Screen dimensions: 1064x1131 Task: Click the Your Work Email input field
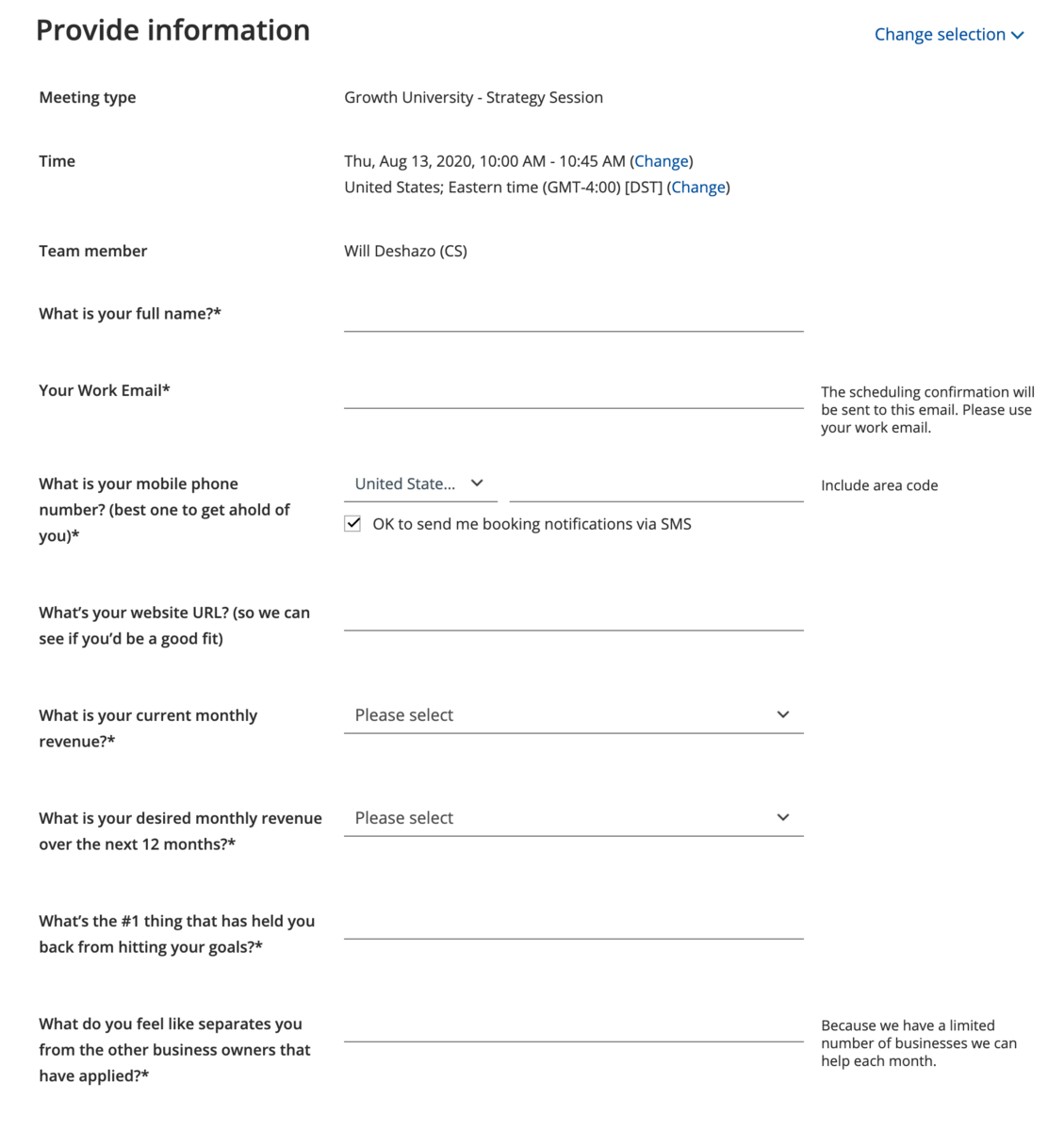coord(573,391)
